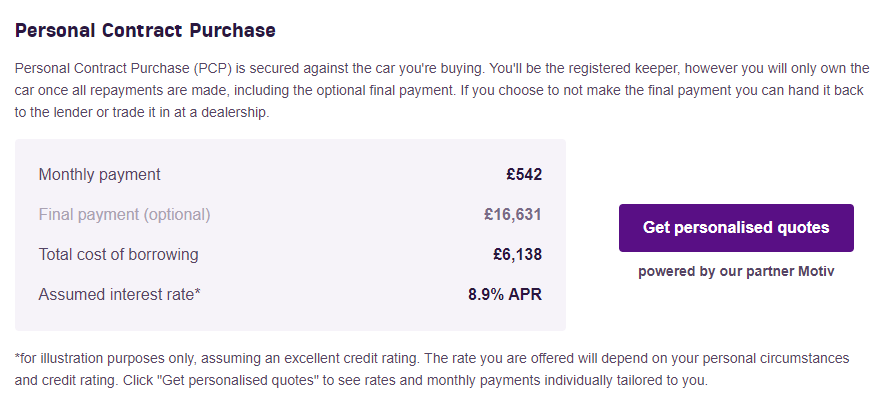Select the £6,138 borrowing cost value
Screen dimensions: 874x397
click(517, 255)
